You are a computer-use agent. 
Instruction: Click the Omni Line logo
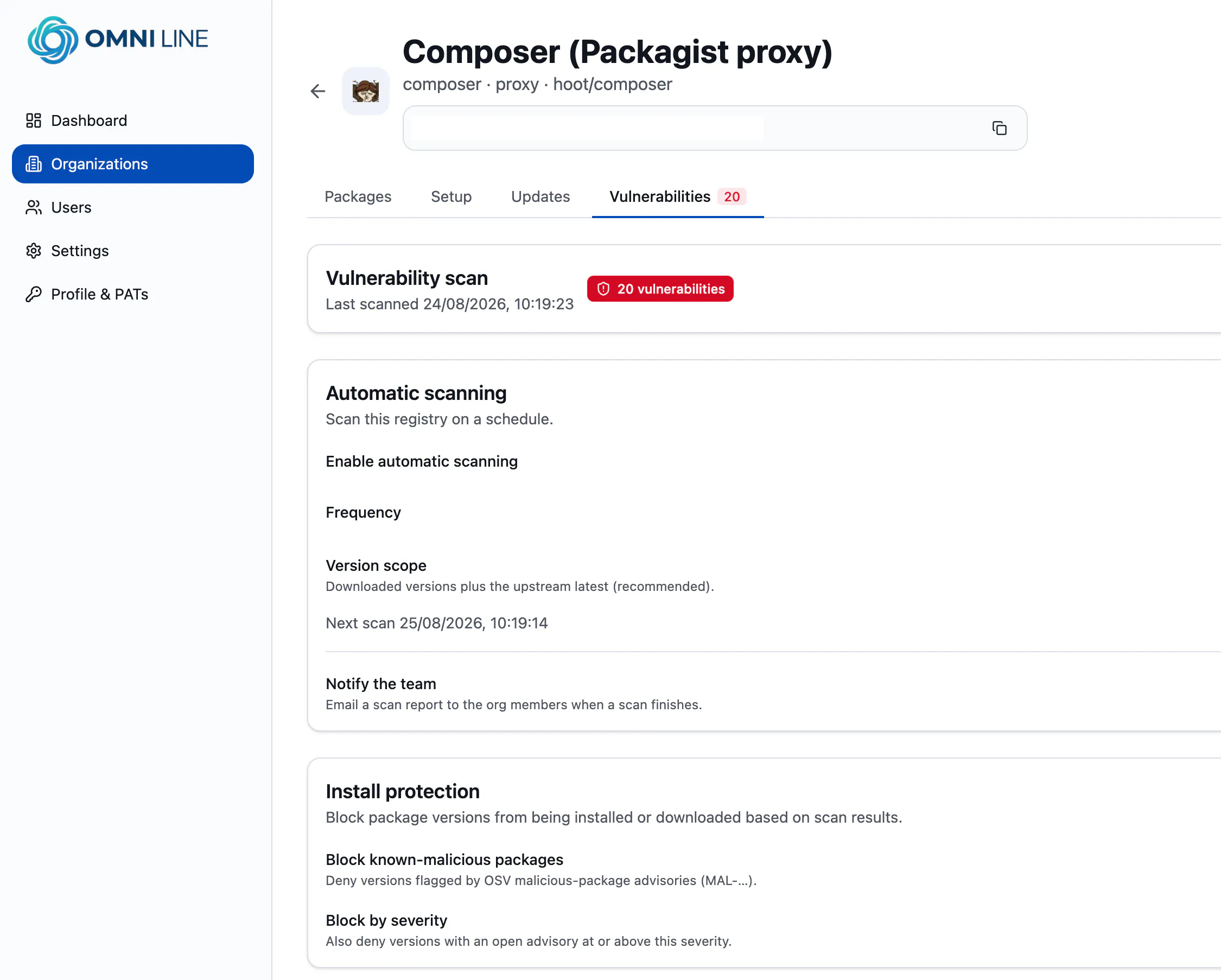[118, 40]
